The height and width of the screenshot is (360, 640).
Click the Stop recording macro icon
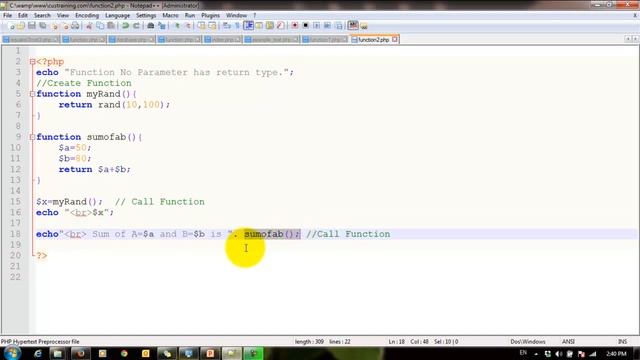[305, 26]
